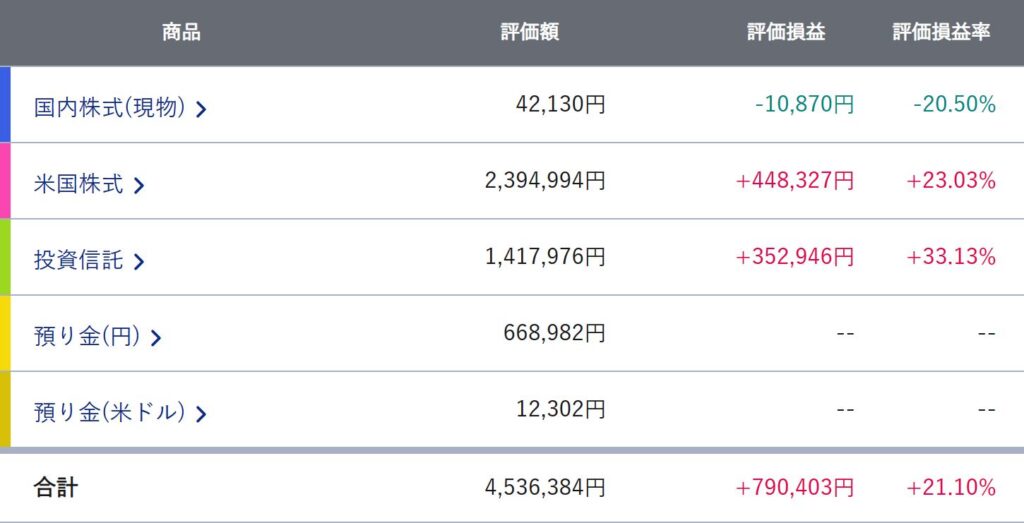This screenshot has width=1024, height=523.
Task: Click the green color bar for 投資信託
Action: 5,257
